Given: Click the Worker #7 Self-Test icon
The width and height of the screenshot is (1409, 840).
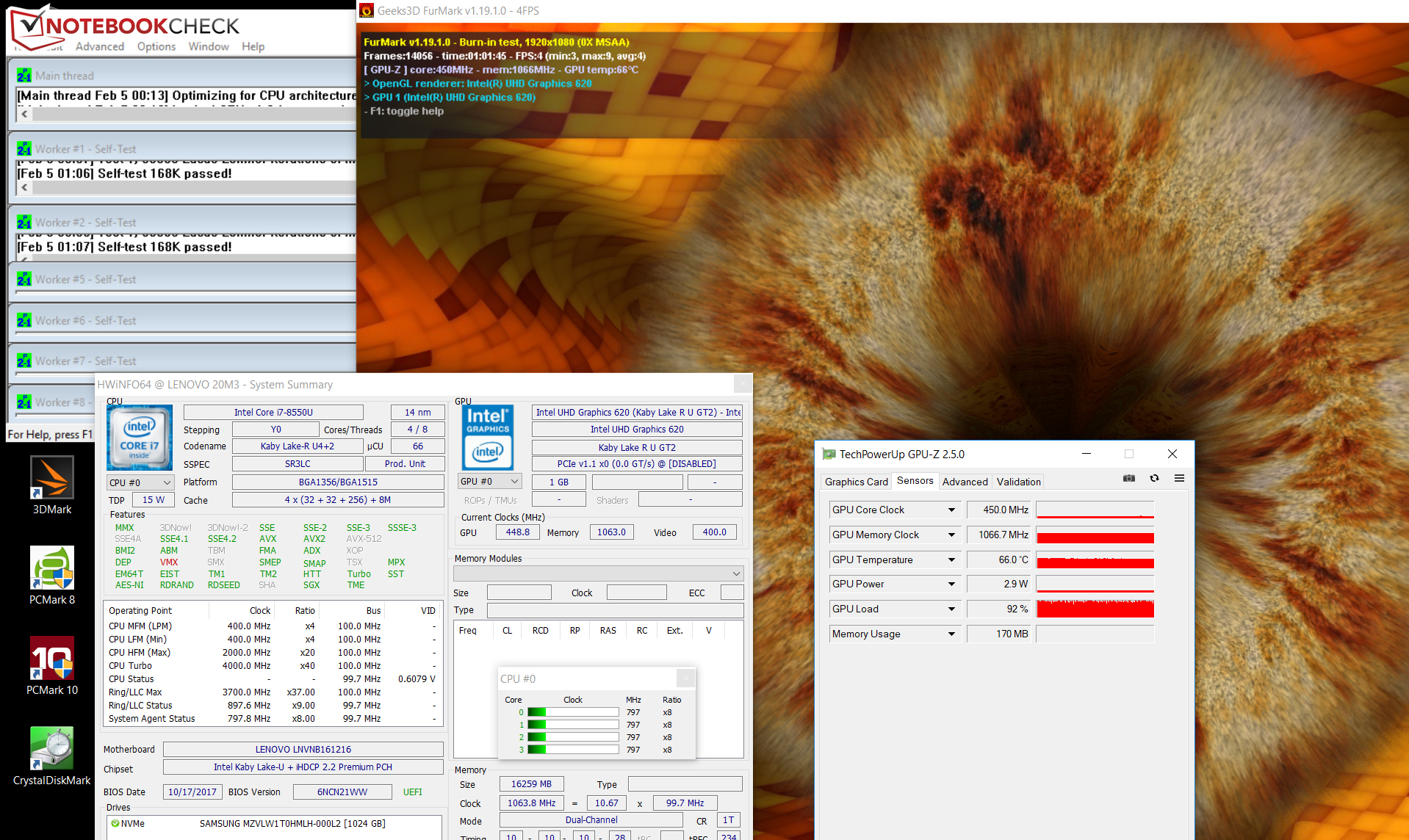Looking at the screenshot, I should tap(24, 361).
